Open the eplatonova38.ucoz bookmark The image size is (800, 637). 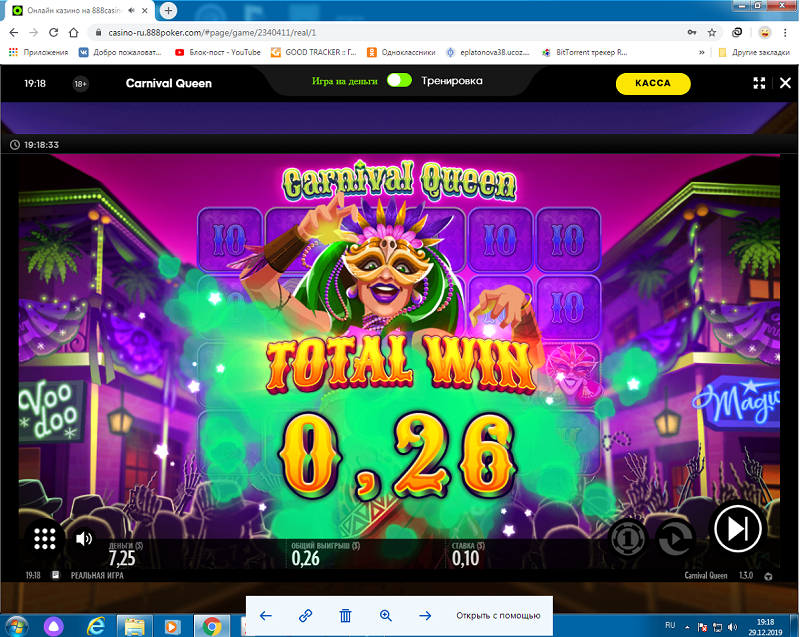tap(488, 52)
